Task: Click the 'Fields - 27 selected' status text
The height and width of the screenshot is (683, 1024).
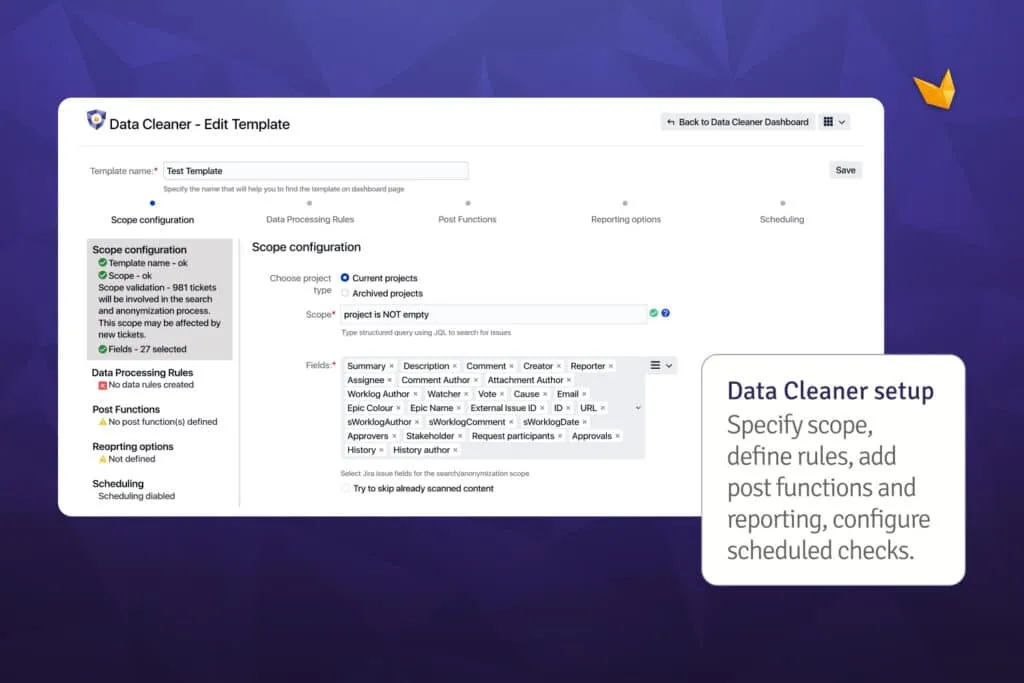Action: [x=147, y=349]
